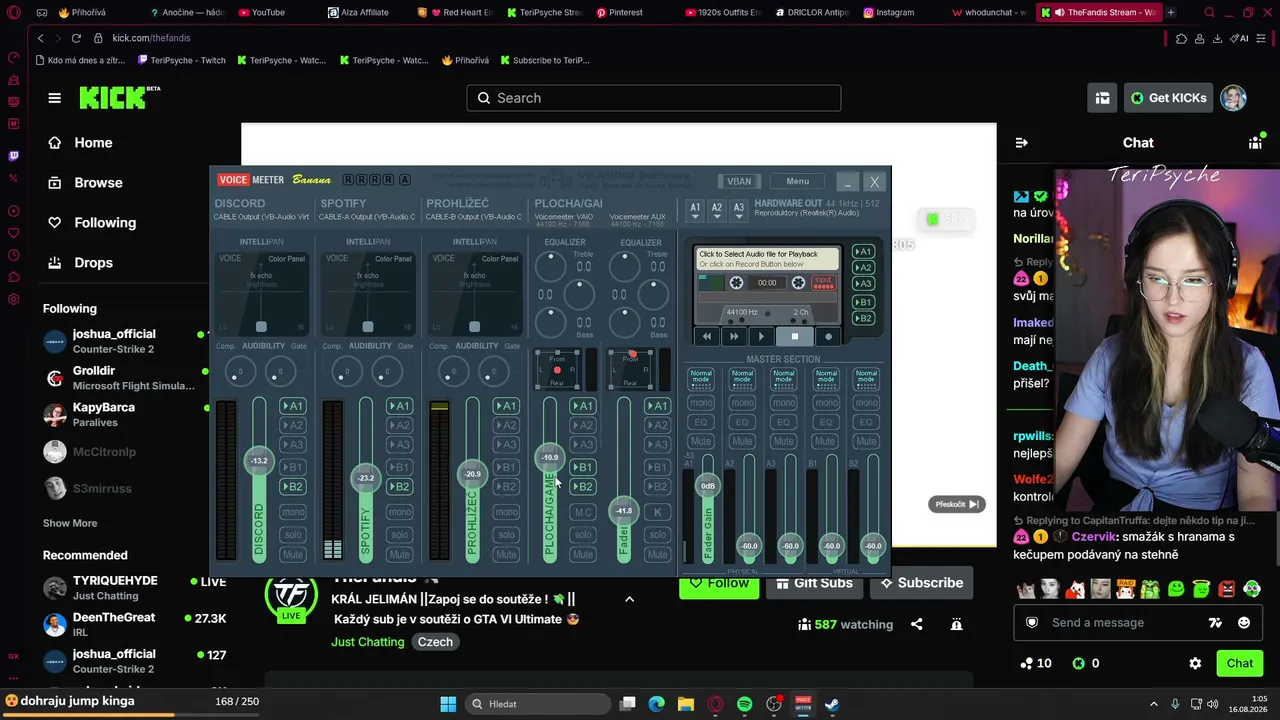Toggle EQ on the A1 master bus

(x=700, y=422)
